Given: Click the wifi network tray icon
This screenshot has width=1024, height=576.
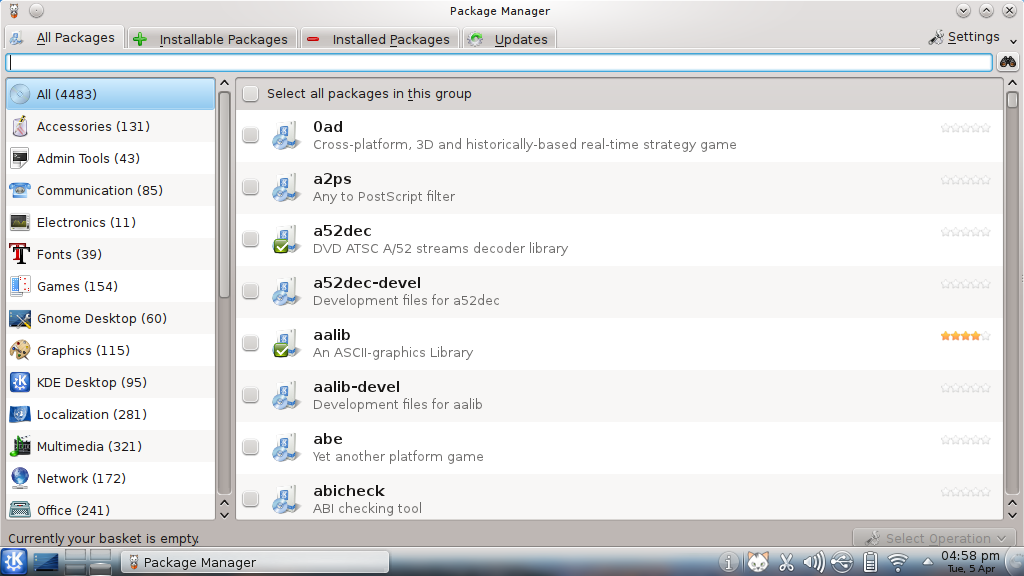Looking at the screenshot, I should (x=899, y=562).
